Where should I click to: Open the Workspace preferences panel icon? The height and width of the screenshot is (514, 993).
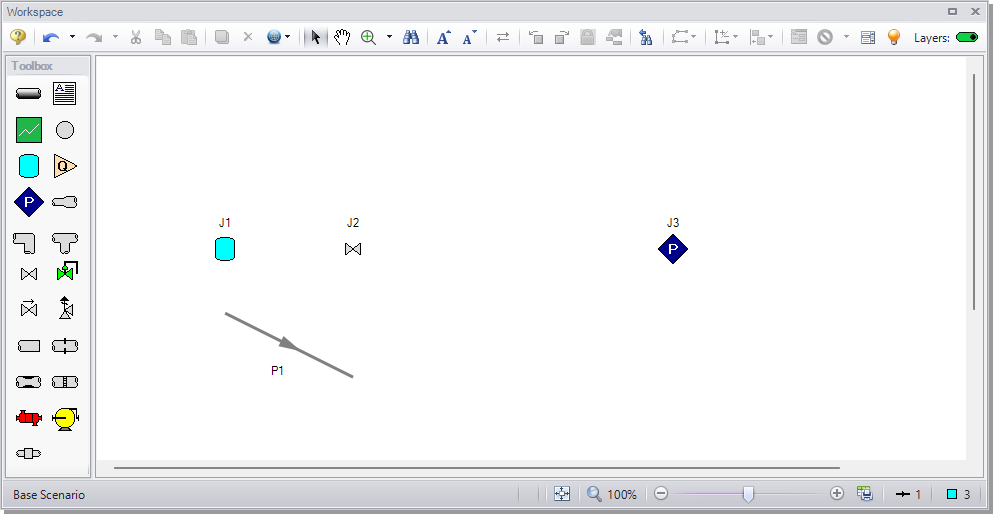868,37
